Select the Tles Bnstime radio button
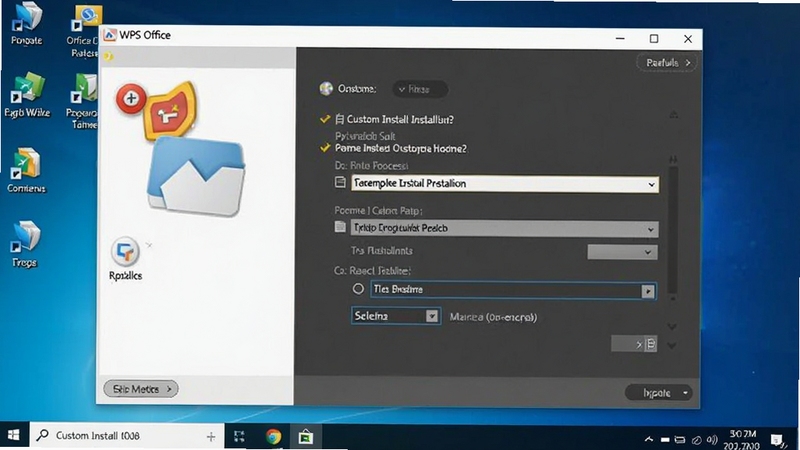The image size is (800, 450). [358, 289]
